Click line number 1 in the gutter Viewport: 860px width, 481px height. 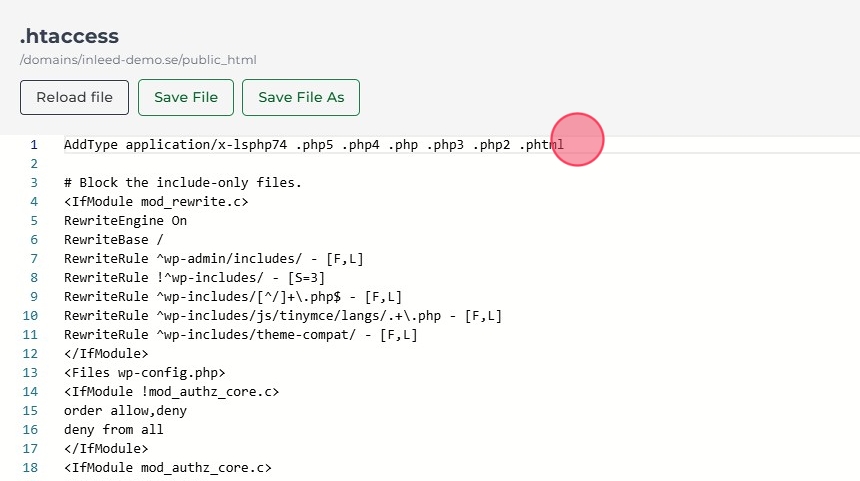pos(33,145)
